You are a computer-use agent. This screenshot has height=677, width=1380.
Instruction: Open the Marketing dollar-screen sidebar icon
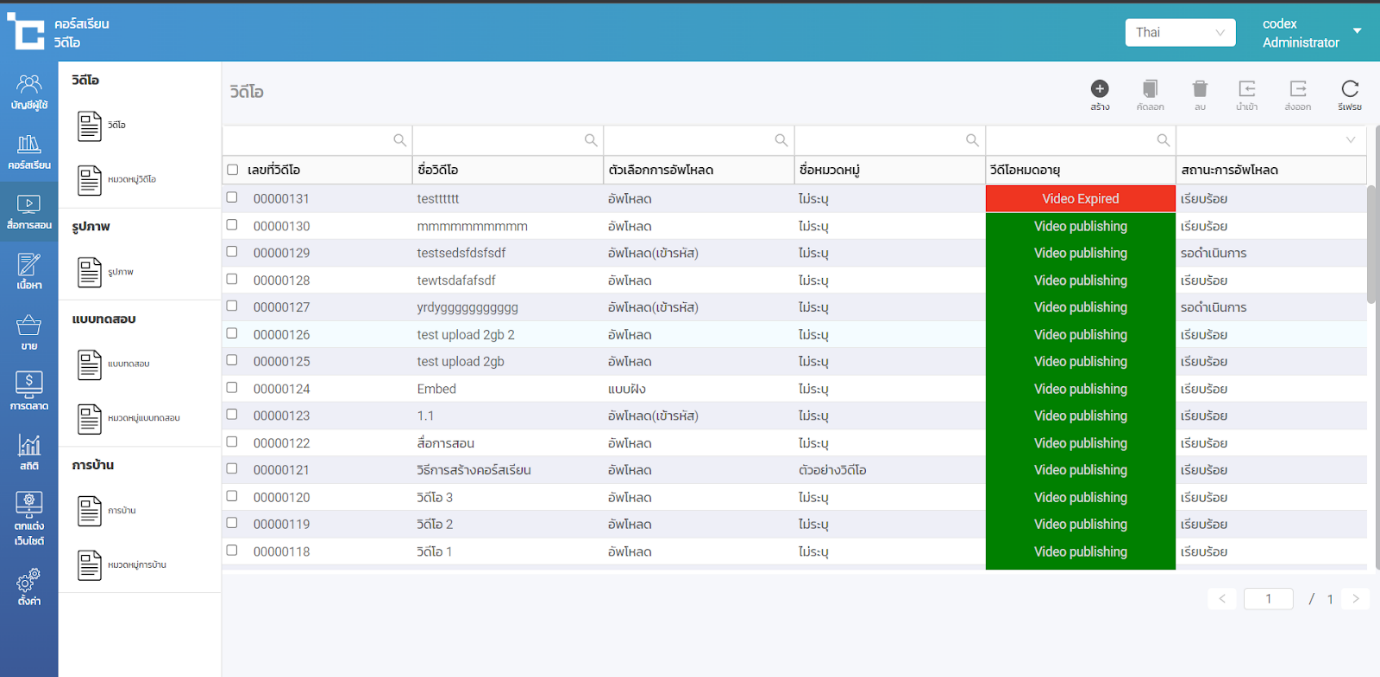pyautogui.click(x=29, y=389)
